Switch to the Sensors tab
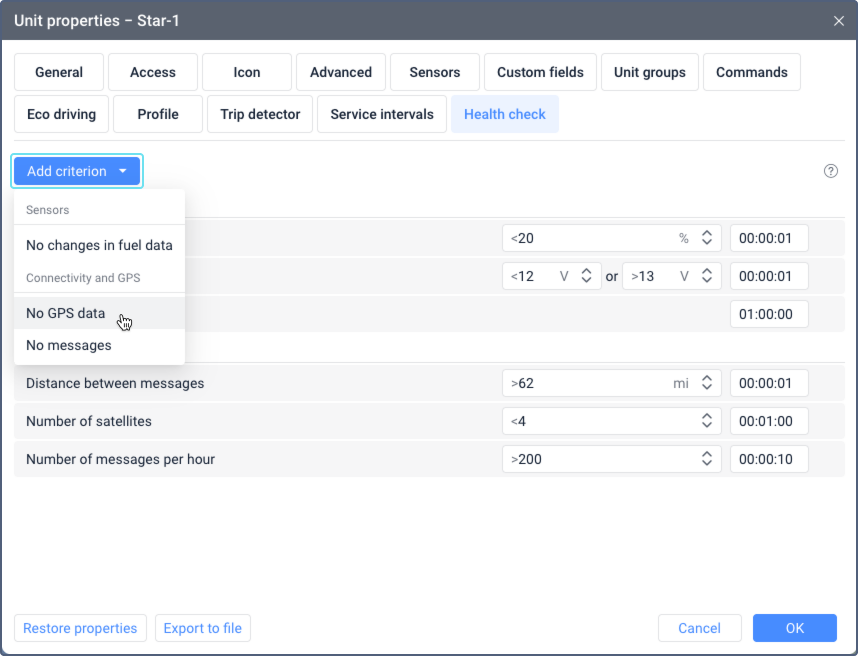The width and height of the screenshot is (858, 656). pos(435,72)
